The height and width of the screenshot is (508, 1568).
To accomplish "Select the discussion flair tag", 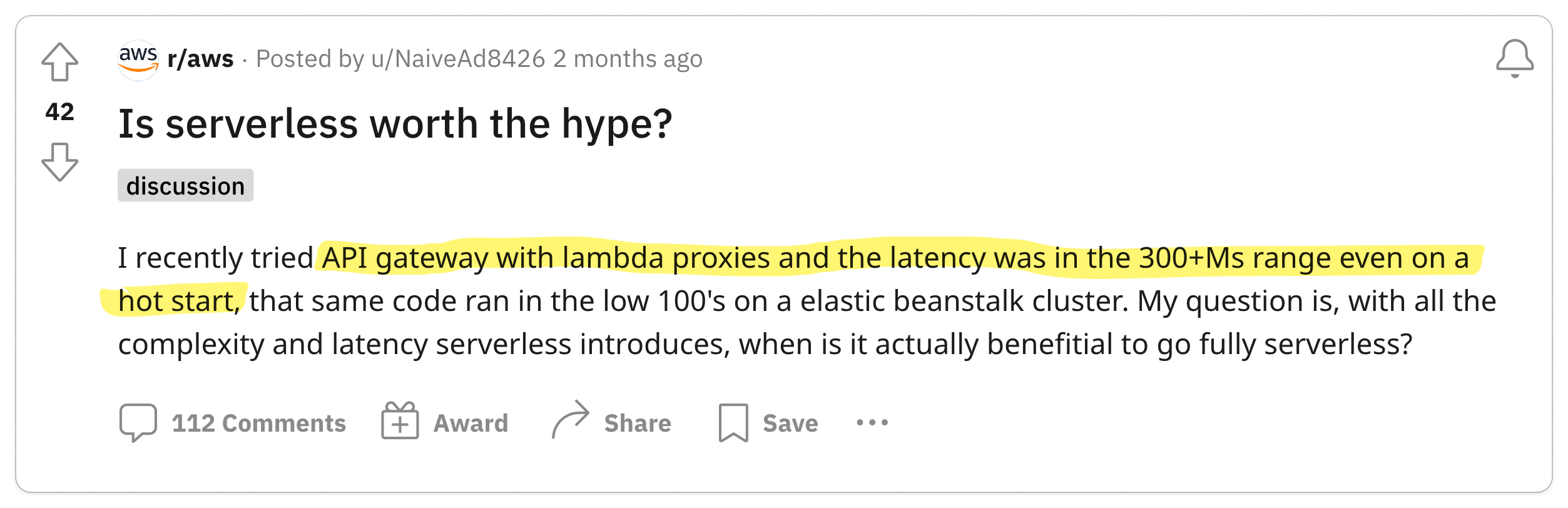I will click(x=186, y=186).
